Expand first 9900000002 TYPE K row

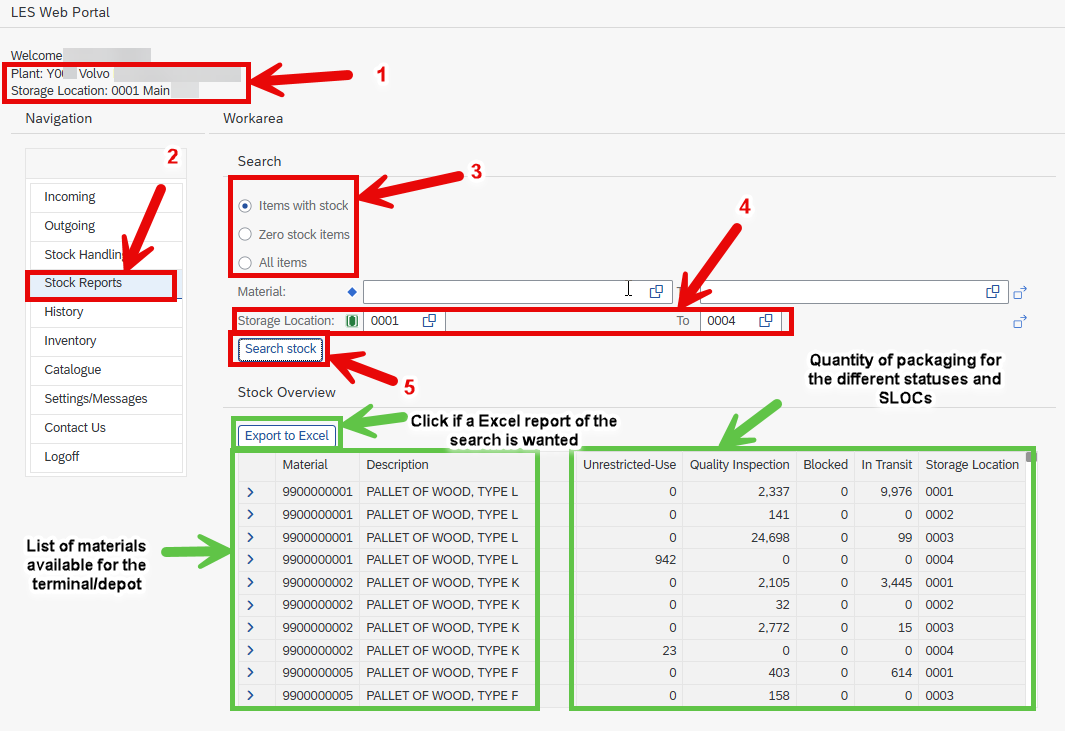251,582
